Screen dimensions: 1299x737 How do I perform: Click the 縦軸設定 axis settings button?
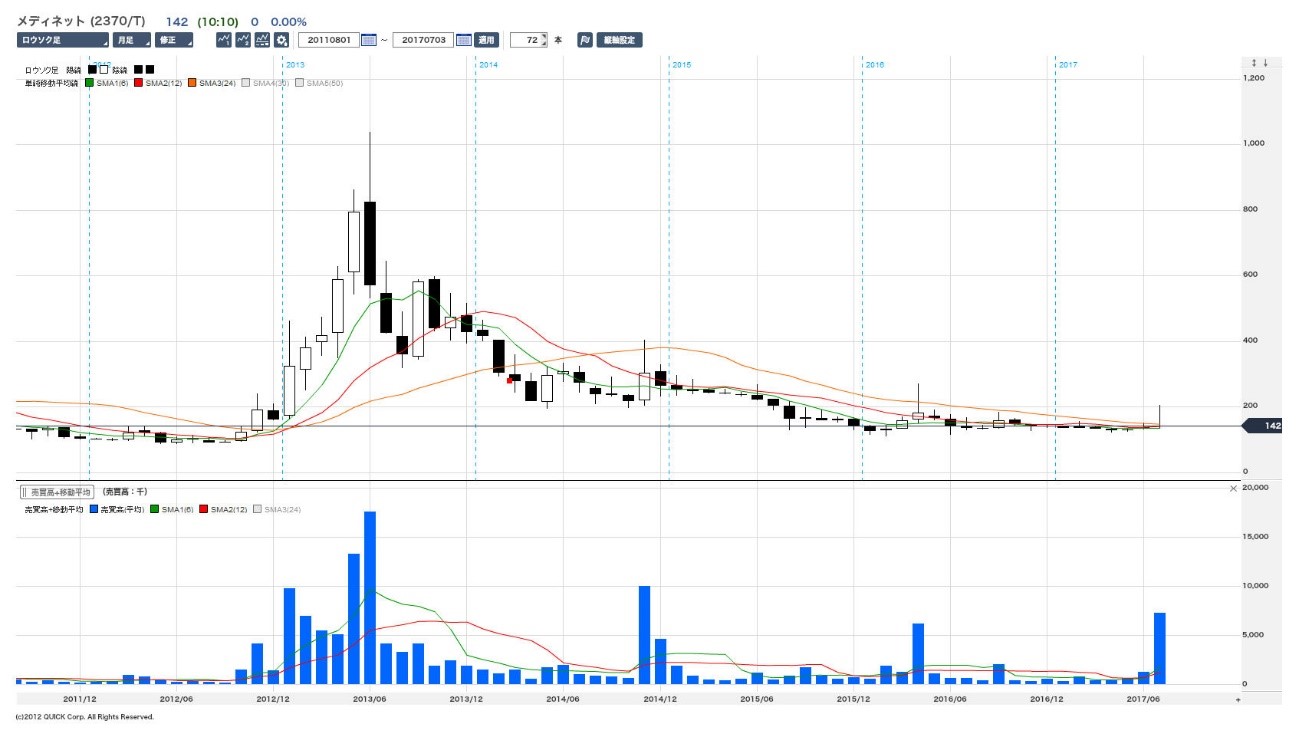pyautogui.click(x=619, y=40)
